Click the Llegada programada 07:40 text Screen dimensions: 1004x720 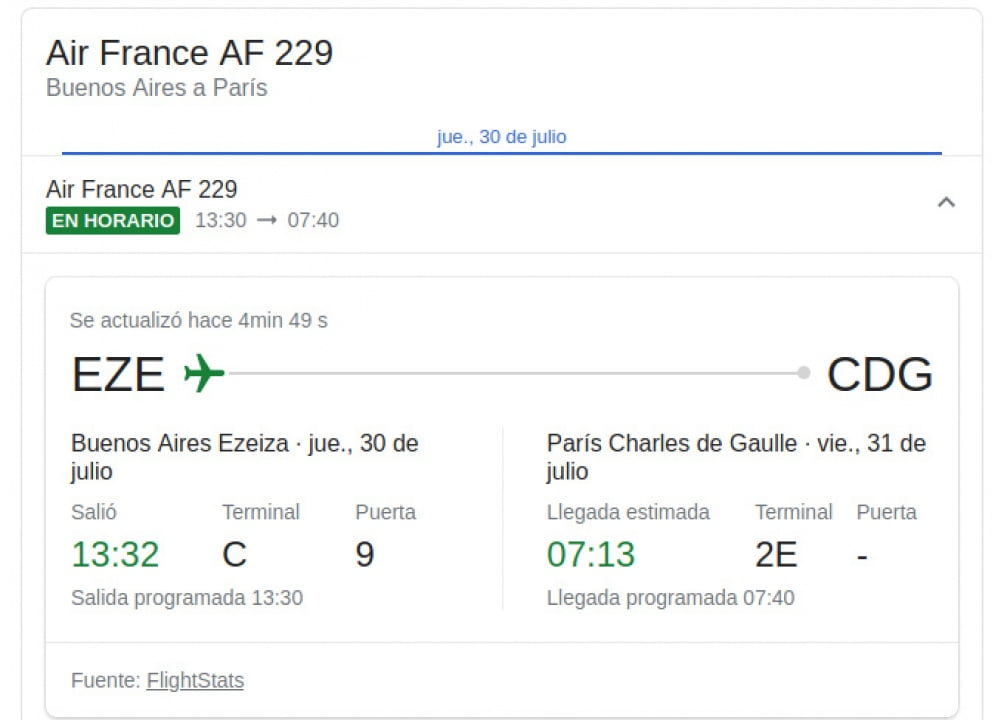click(x=671, y=598)
